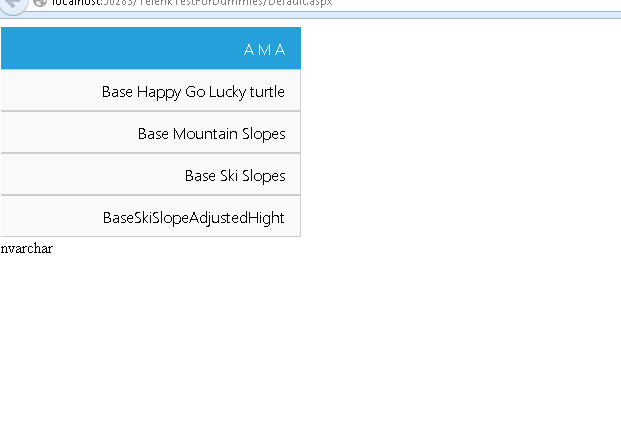Click the nvarchar text below the list
The height and width of the screenshot is (440, 621).
[27, 249]
